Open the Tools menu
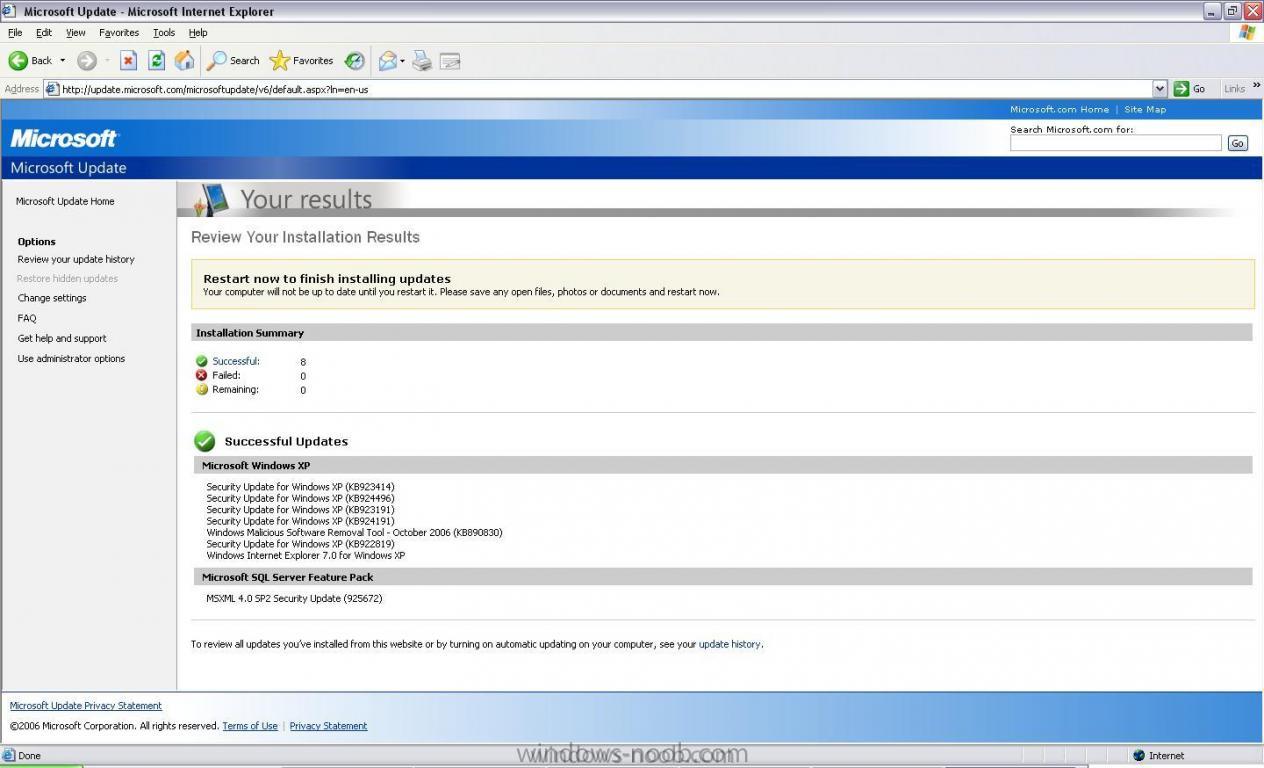This screenshot has height=768, width=1264. tap(164, 33)
